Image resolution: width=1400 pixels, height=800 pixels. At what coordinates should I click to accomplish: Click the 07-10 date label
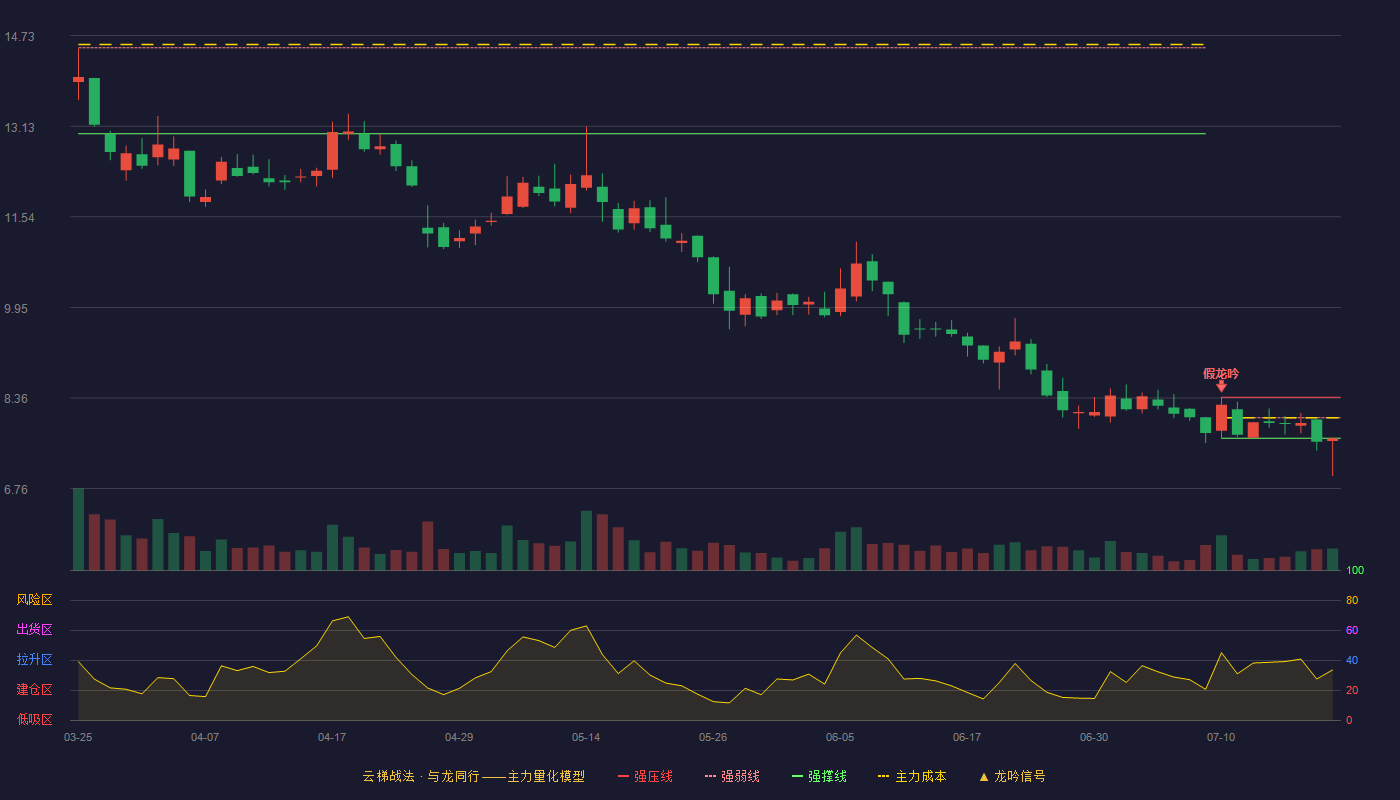tap(1221, 737)
